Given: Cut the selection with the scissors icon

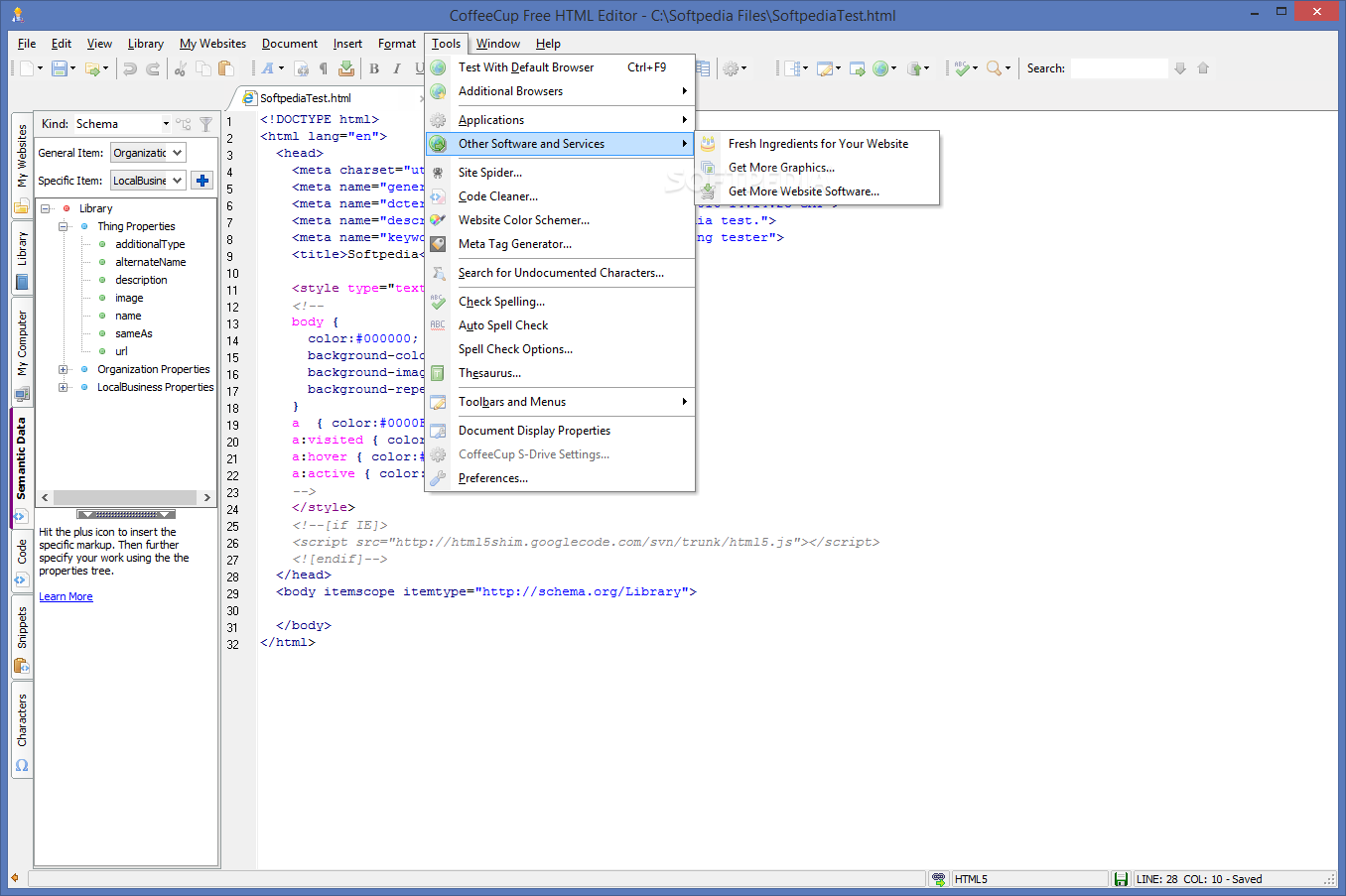Looking at the screenshot, I should coord(180,68).
